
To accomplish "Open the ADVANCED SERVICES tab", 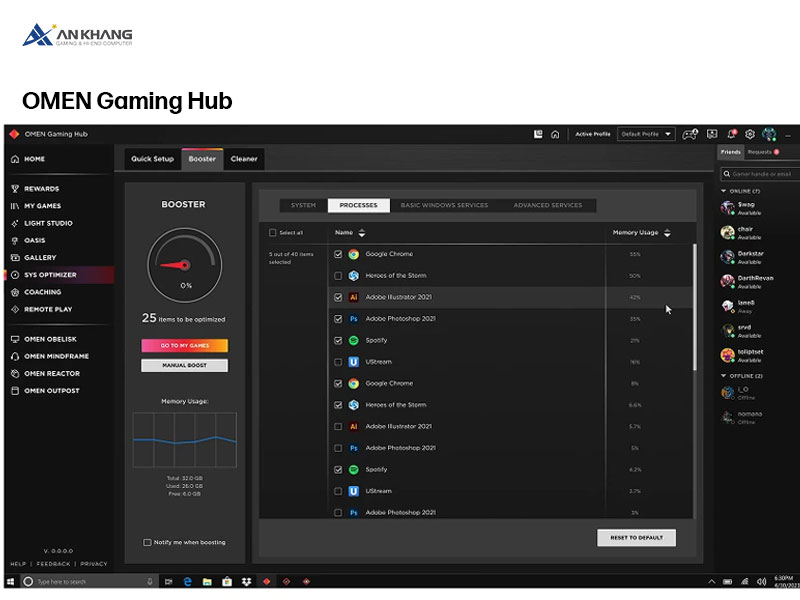I will [x=547, y=205].
